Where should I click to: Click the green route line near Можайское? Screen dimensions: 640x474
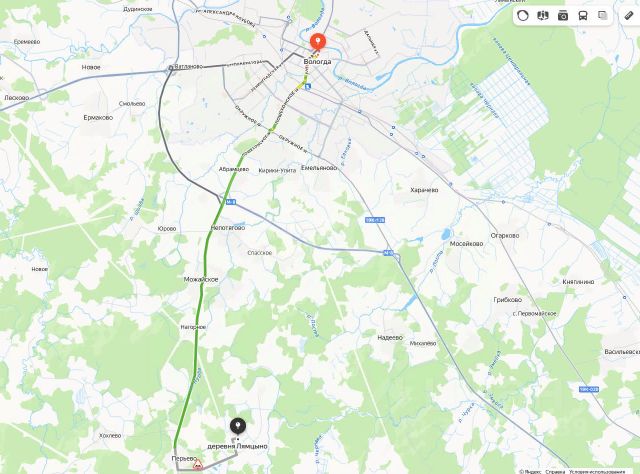point(202,292)
